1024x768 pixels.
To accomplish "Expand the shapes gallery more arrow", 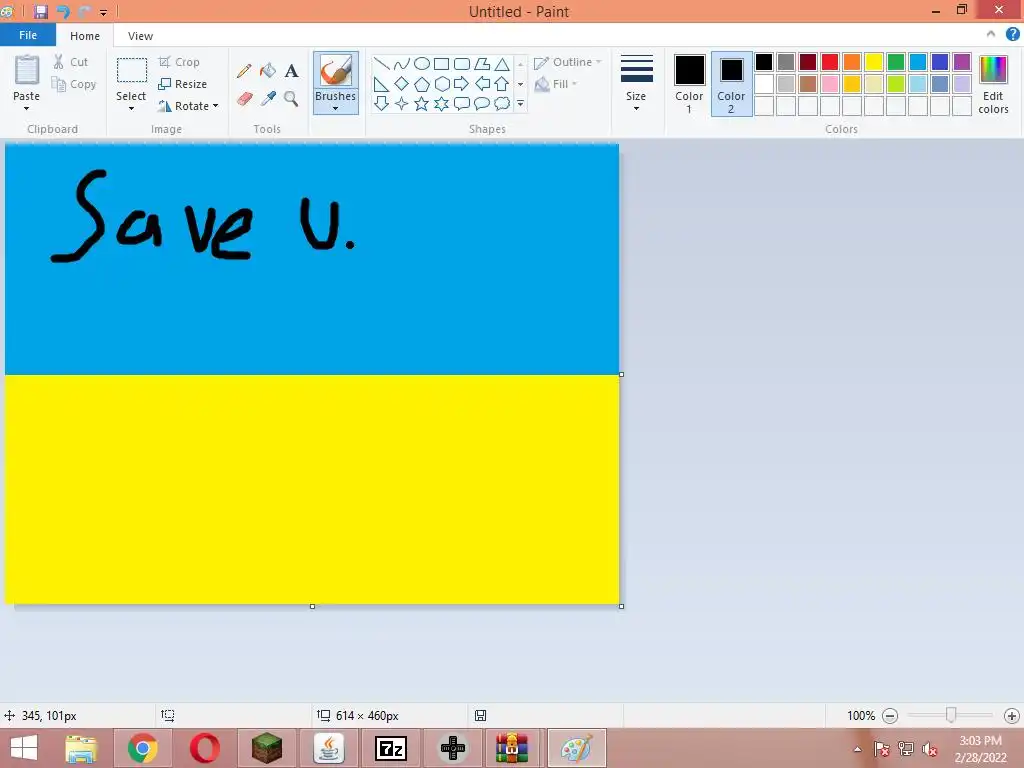I will [x=520, y=103].
